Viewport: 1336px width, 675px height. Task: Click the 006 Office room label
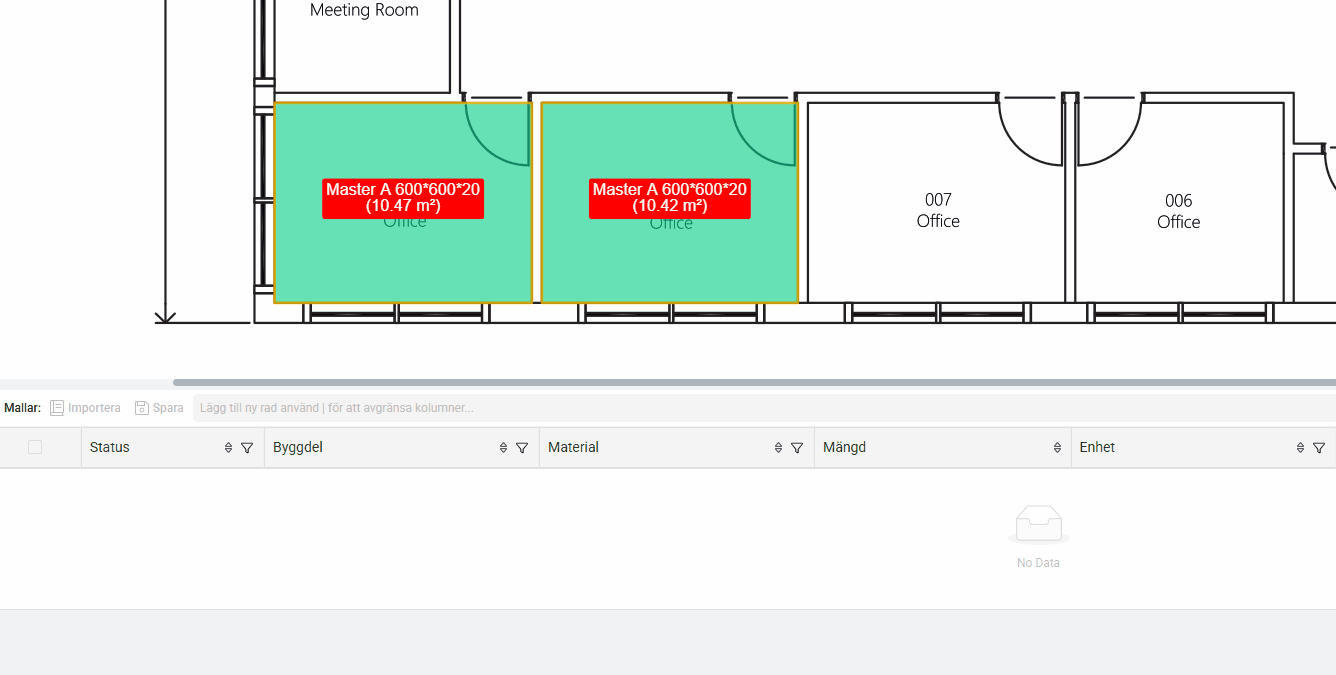click(x=1178, y=212)
